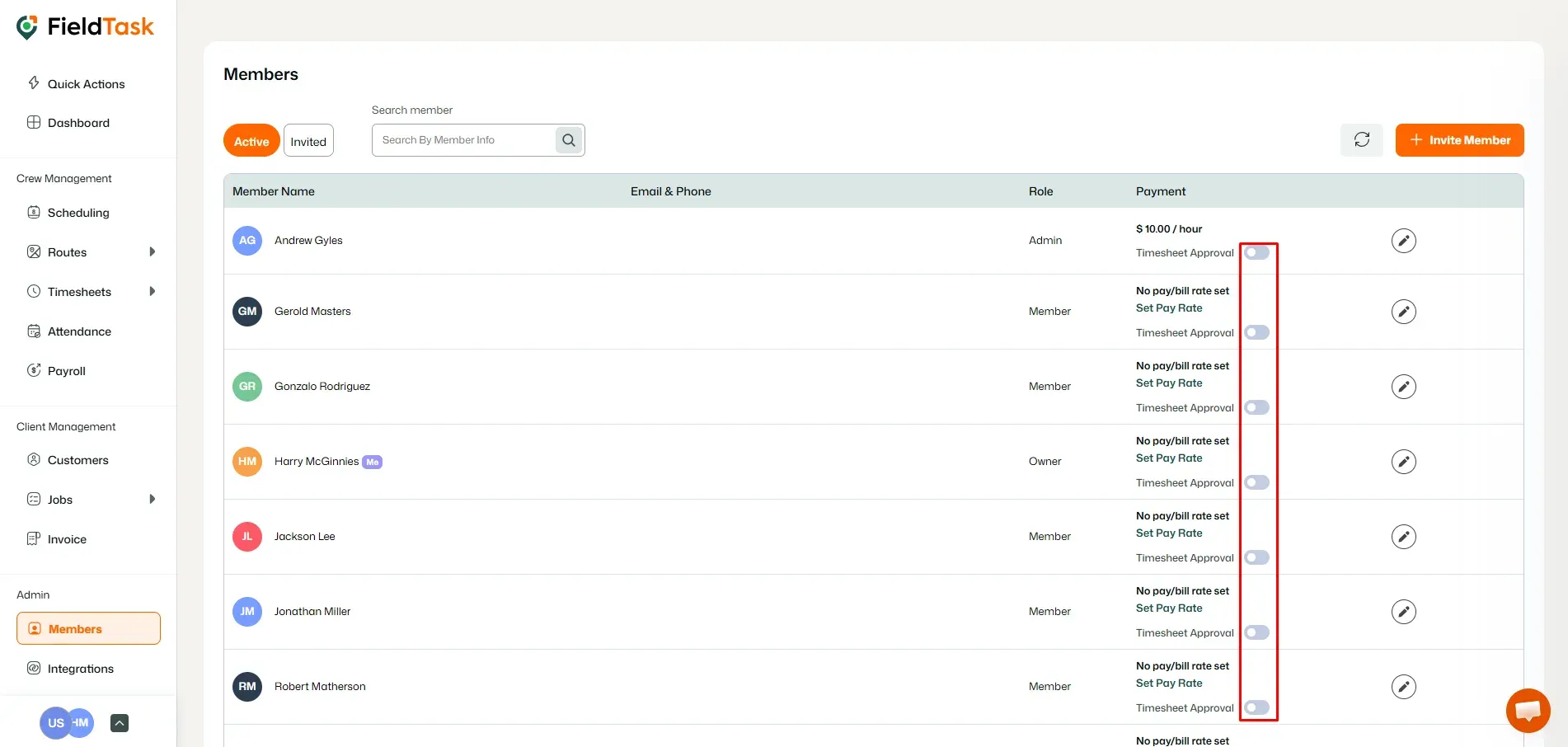Click the Routes sidebar icon
Image resolution: width=1568 pixels, height=747 pixels.
(34, 251)
